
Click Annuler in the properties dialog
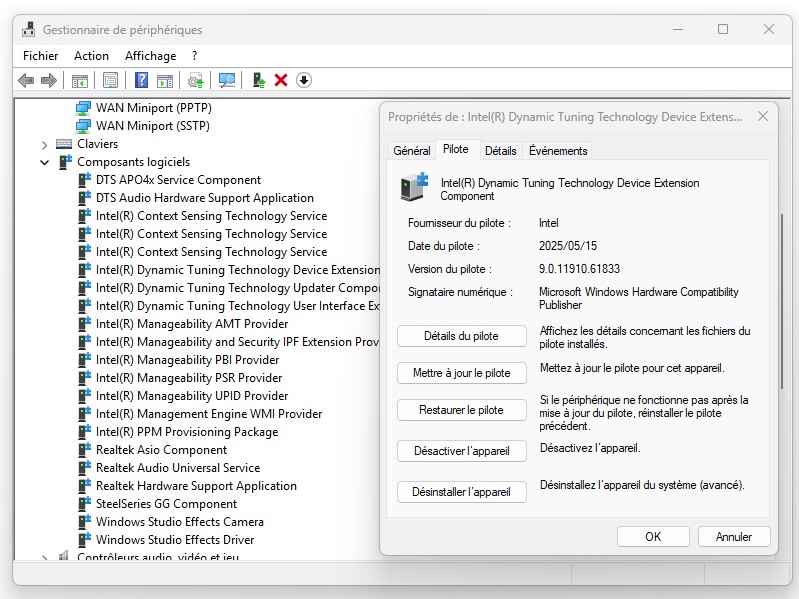[x=733, y=537]
